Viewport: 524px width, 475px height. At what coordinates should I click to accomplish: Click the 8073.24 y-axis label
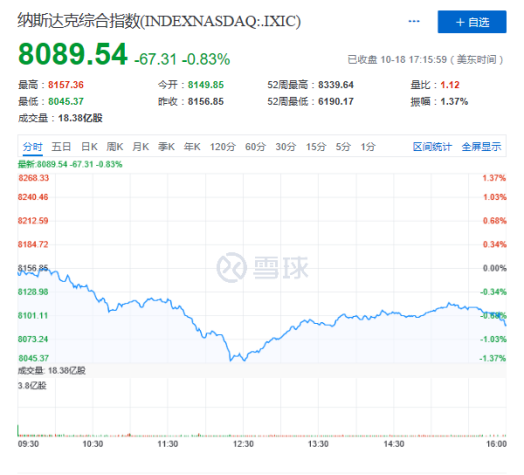coord(33,339)
